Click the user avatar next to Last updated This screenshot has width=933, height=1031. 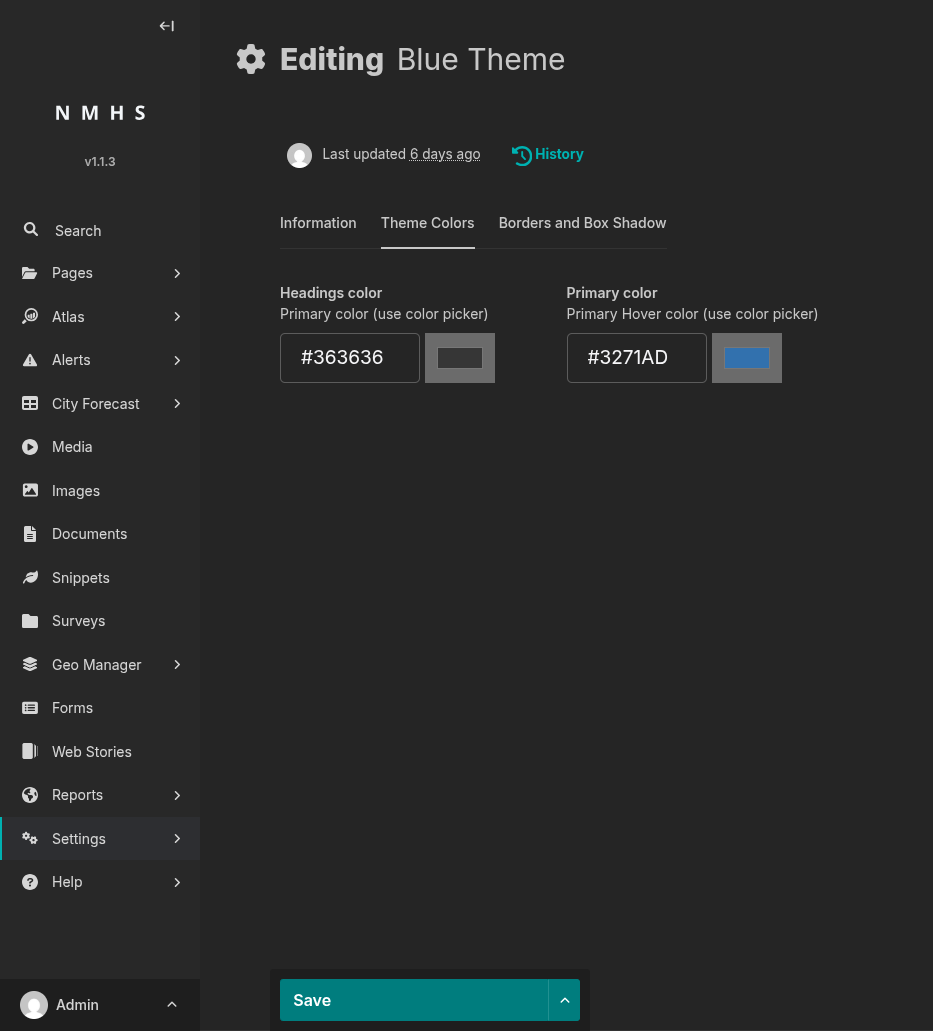299,155
